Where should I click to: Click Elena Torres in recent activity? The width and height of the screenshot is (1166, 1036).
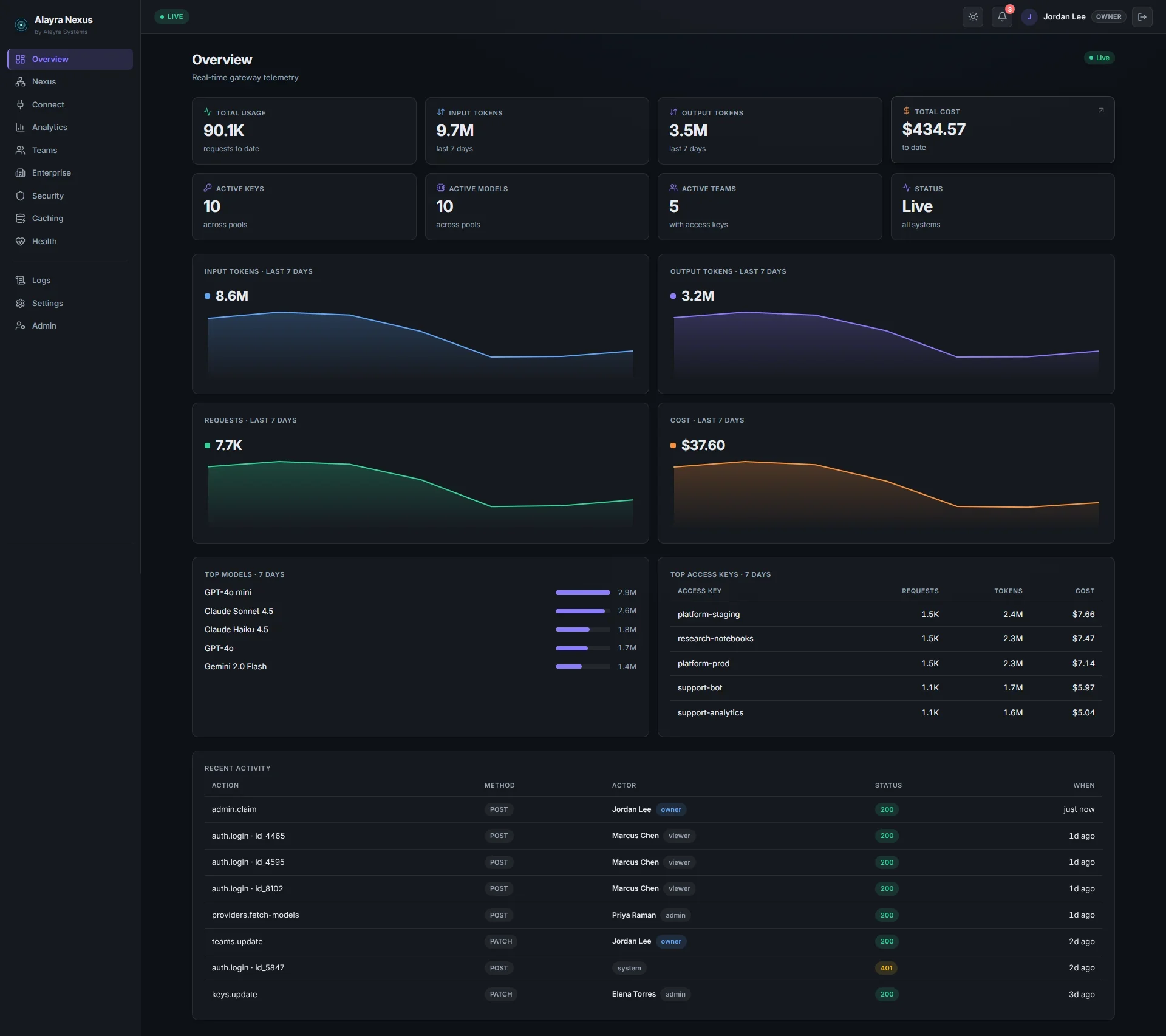[633, 994]
